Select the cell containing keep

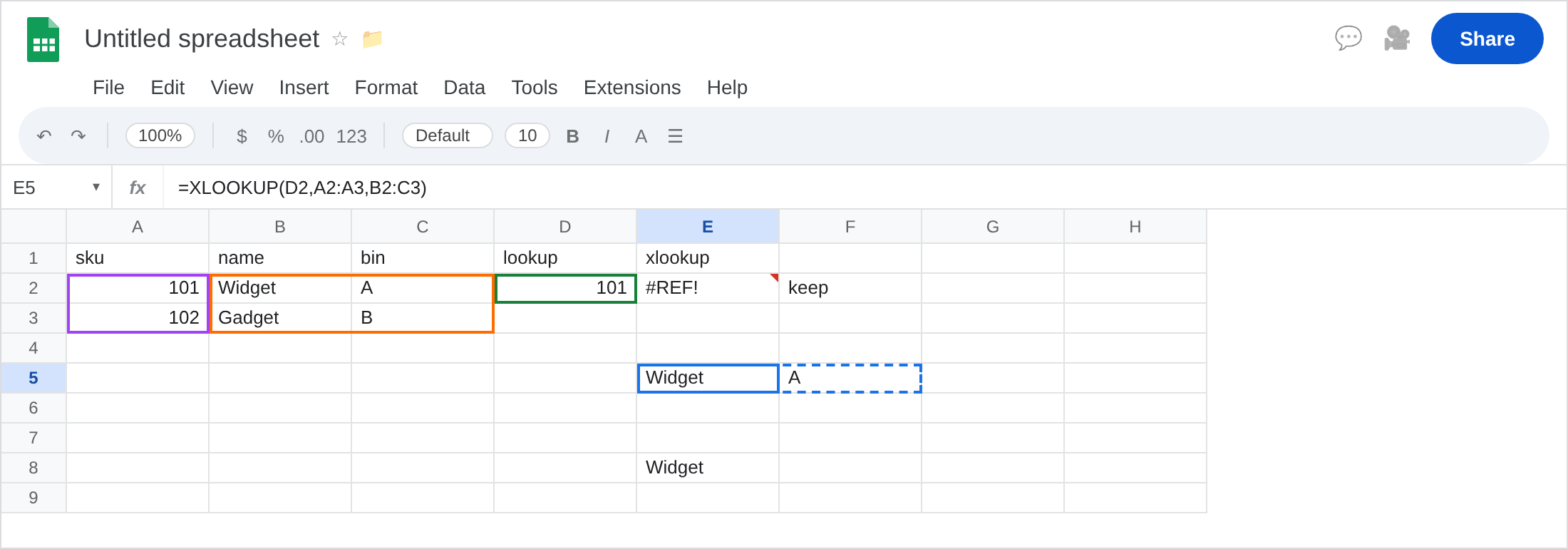tap(850, 288)
